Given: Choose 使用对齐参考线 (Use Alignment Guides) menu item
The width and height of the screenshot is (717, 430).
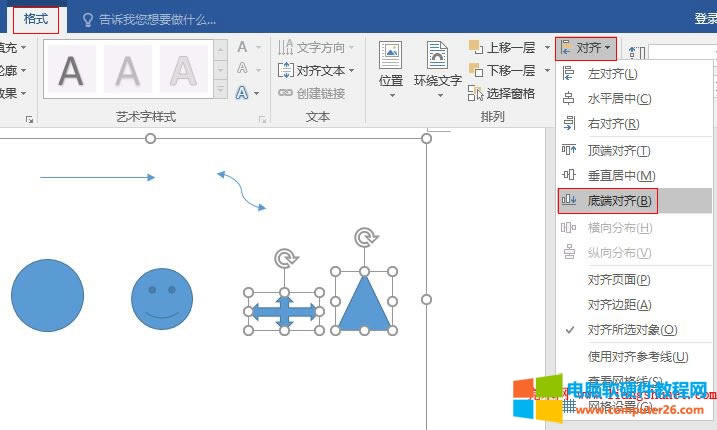Looking at the screenshot, I should tap(638, 357).
